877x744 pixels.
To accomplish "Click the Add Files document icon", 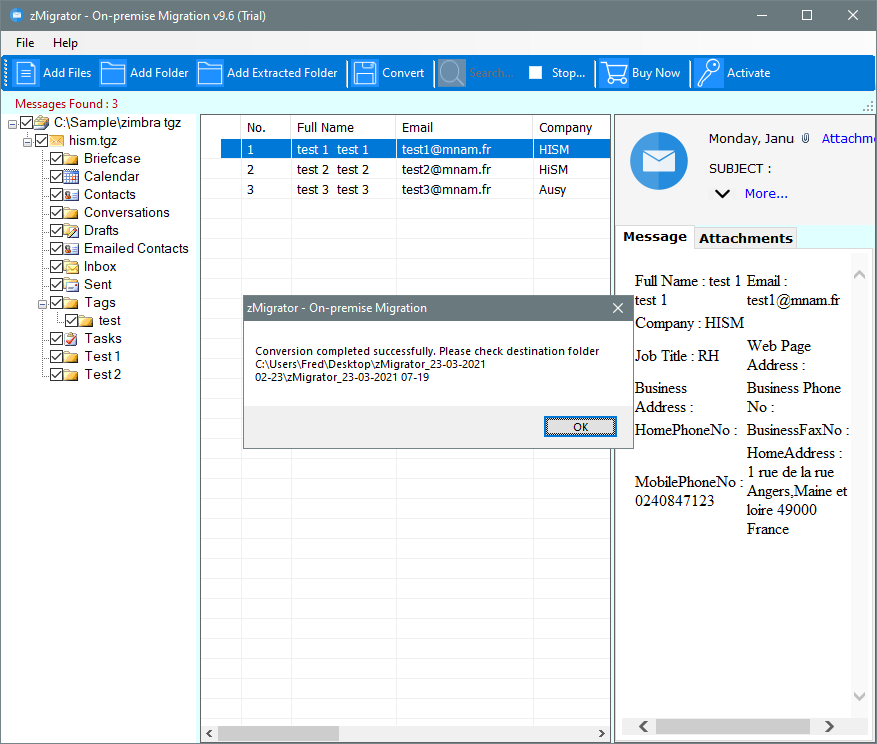I will [x=26, y=73].
